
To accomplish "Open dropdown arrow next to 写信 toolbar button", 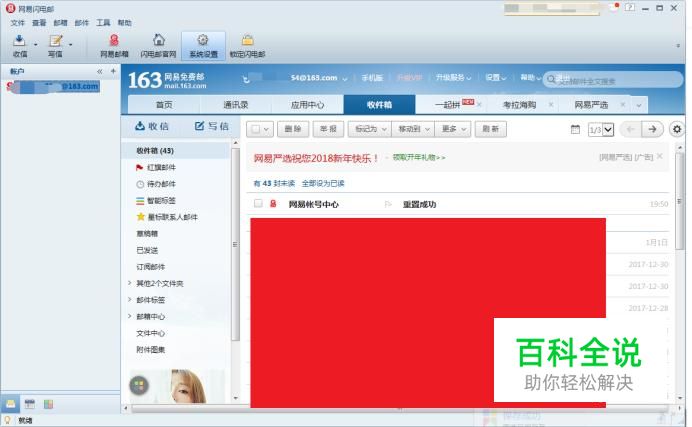I will [71, 45].
